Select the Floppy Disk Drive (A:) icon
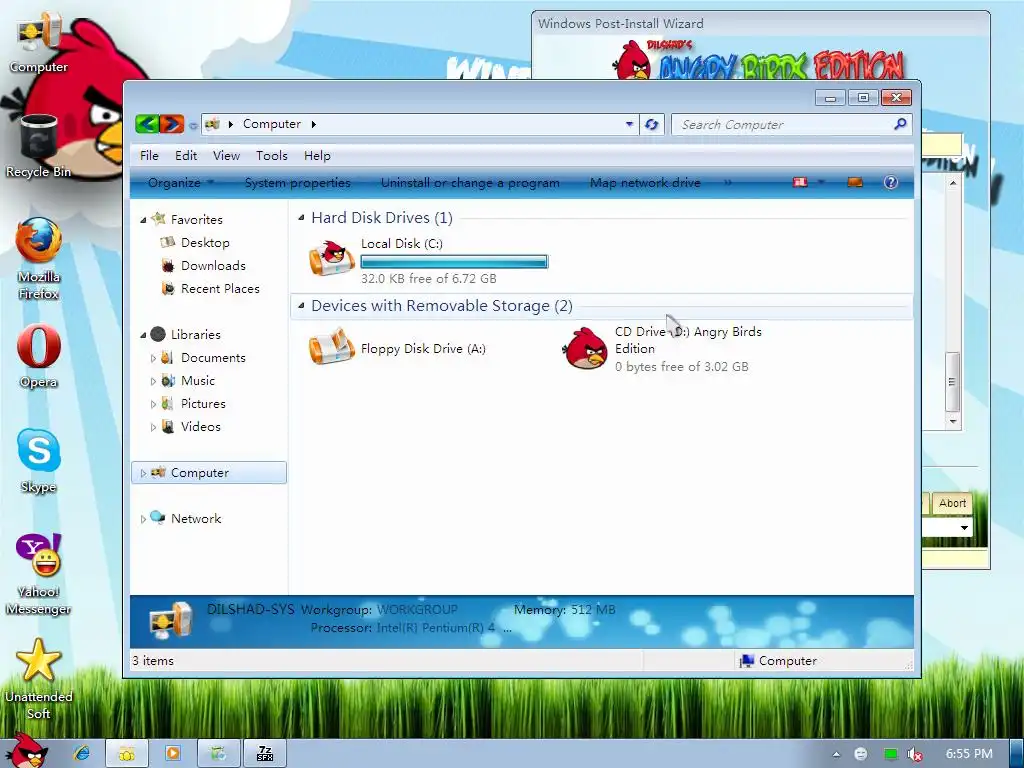This screenshot has width=1024, height=768. tap(332, 347)
